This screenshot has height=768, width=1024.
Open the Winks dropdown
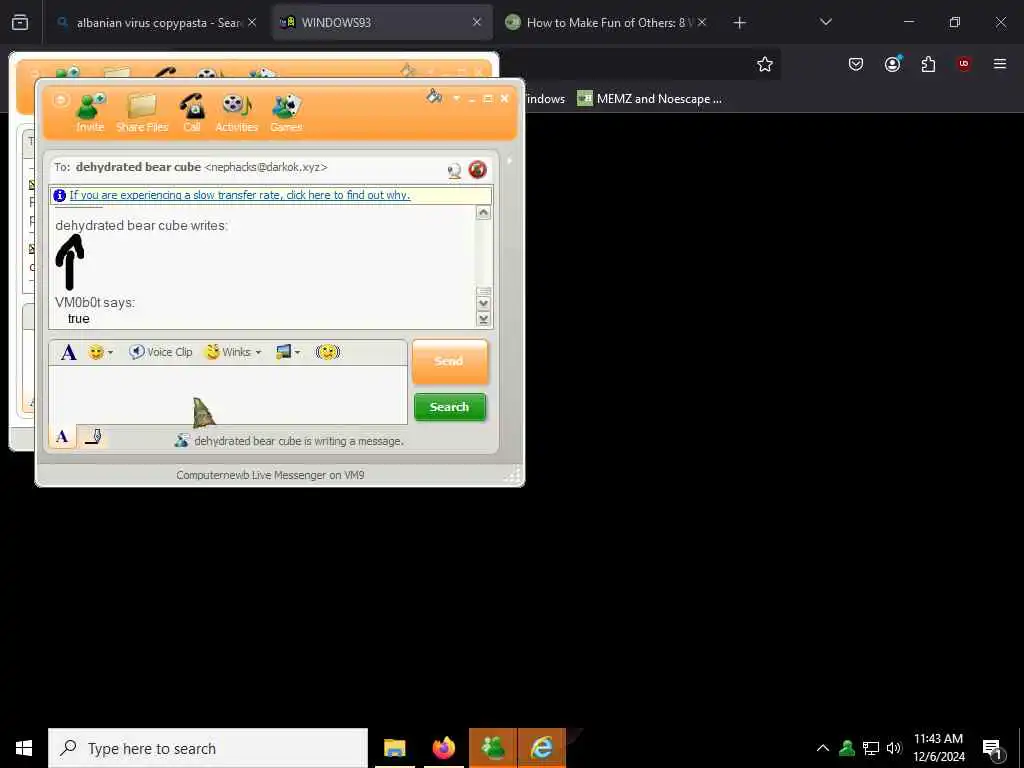(x=233, y=353)
